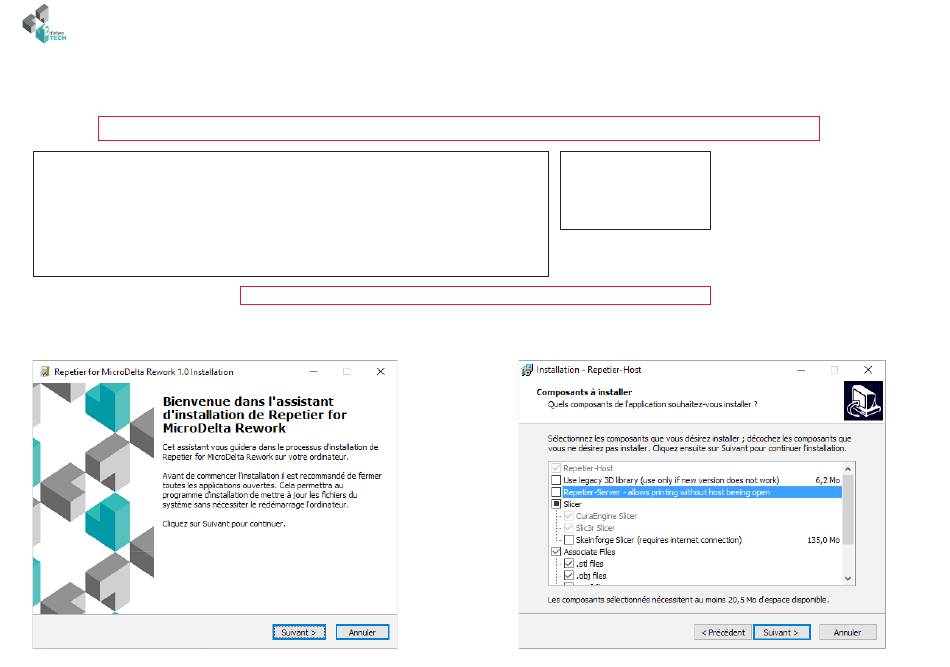950x667 pixels.
Task: Click the Installation - Repetier-Host title text
Action: [588, 370]
